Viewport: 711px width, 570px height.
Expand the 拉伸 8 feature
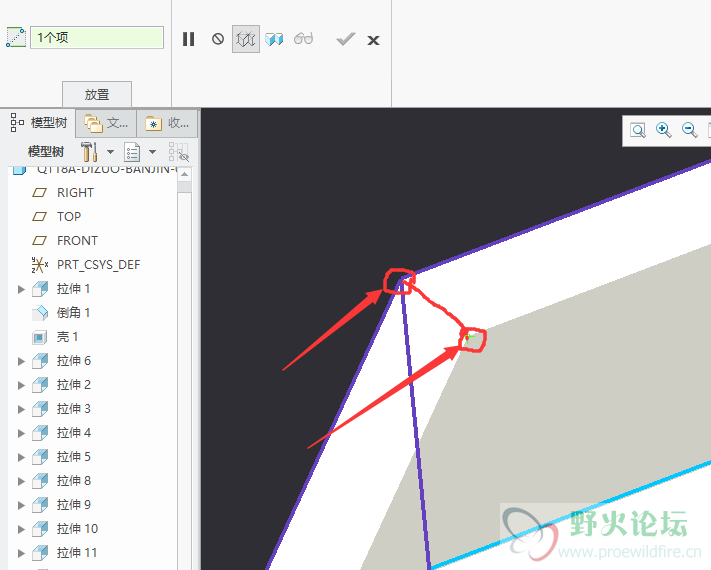pyautogui.click(x=21, y=482)
